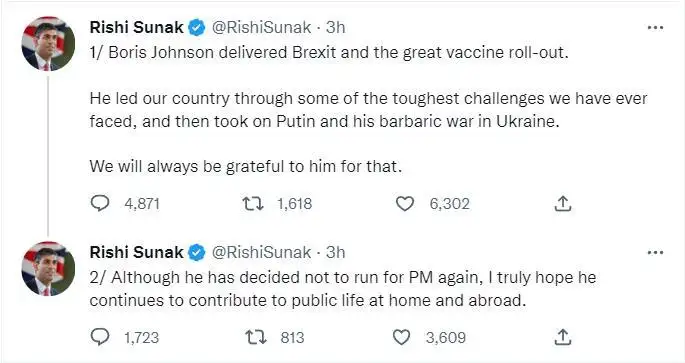Open Rishi Sunak's profile picture on first tweet
The width and height of the screenshot is (685, 363).
click(48, 44)
